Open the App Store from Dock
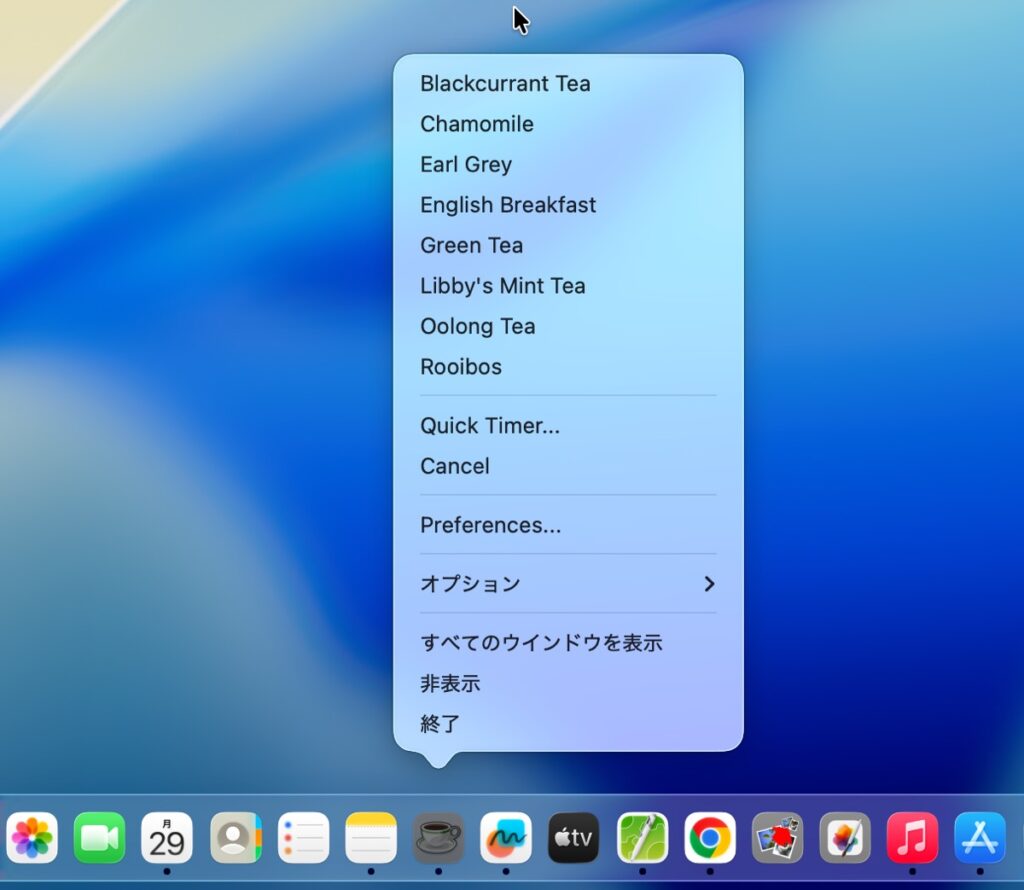Image resolution: width=1024 pixels, height=890 pixels. tap(979, 838)
